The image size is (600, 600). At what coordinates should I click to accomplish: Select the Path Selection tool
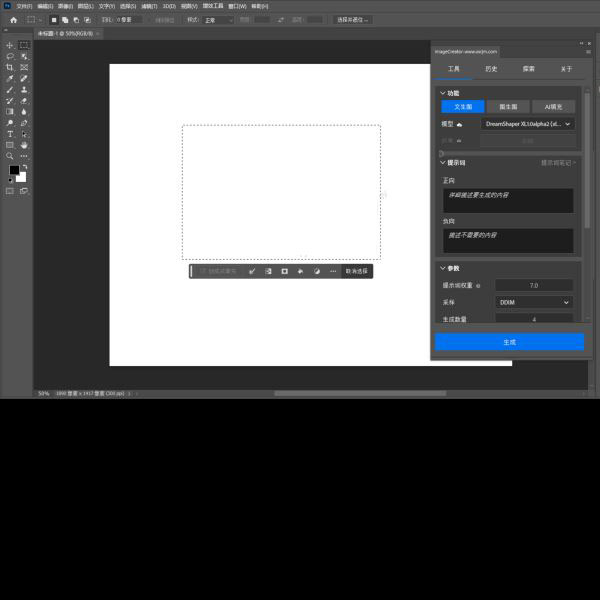pyautogui.click(x=24, y=134)
